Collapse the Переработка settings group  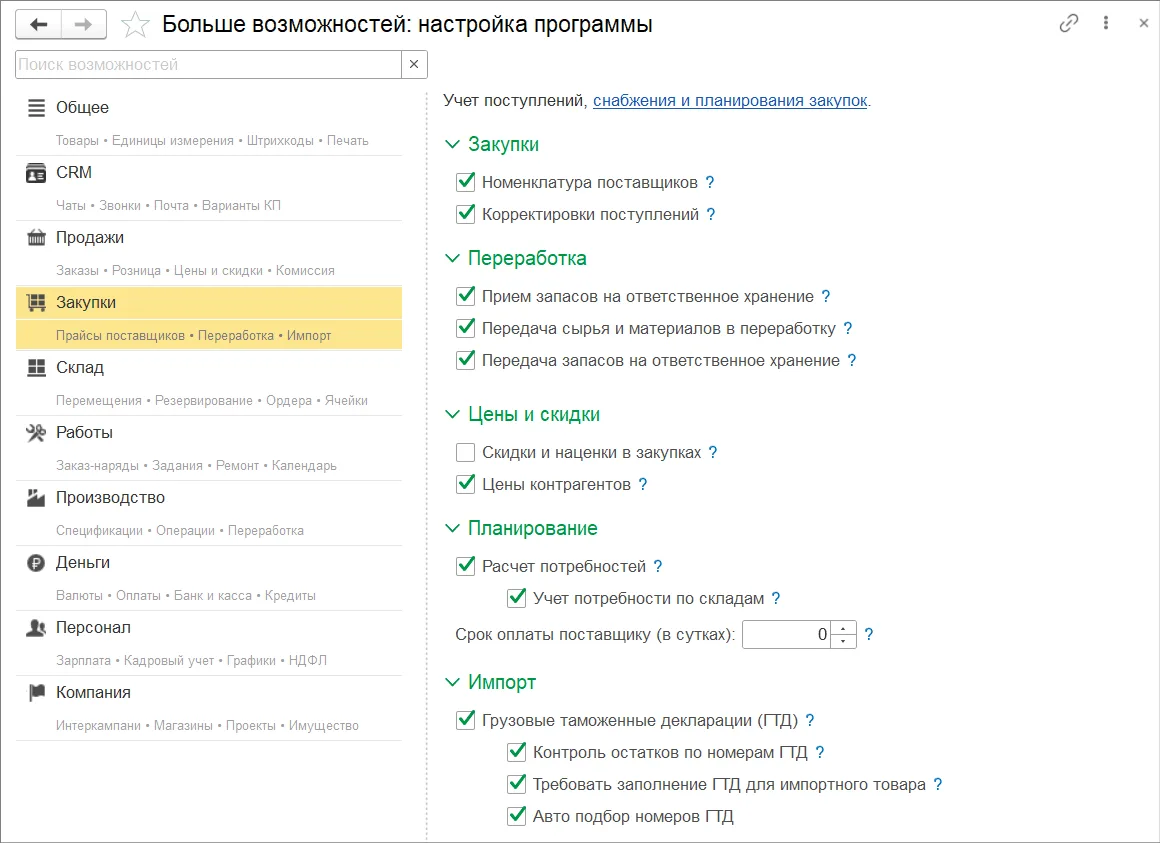click(x=452, y=258)
